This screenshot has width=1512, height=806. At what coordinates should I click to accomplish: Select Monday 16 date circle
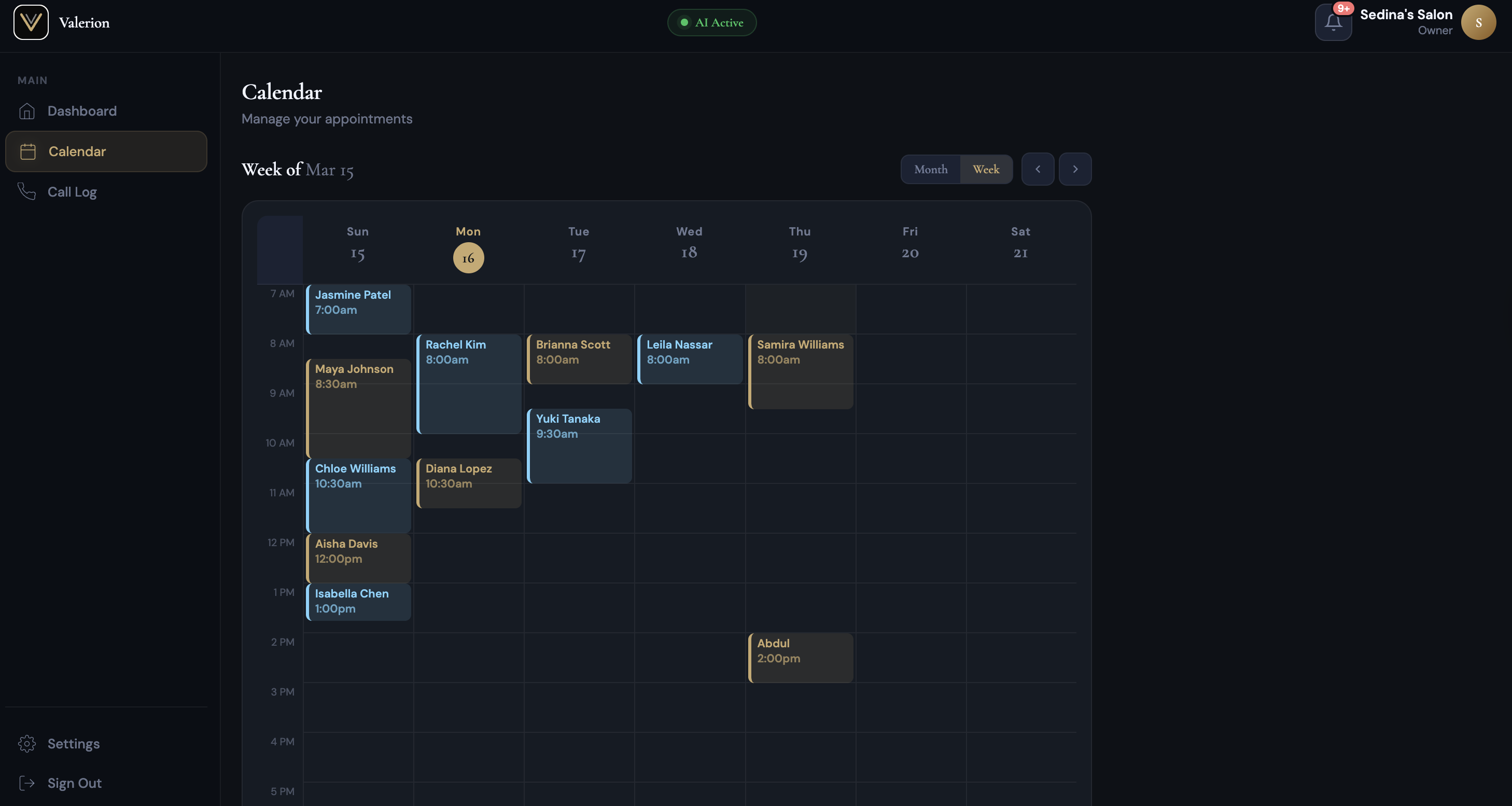point(468,258)
